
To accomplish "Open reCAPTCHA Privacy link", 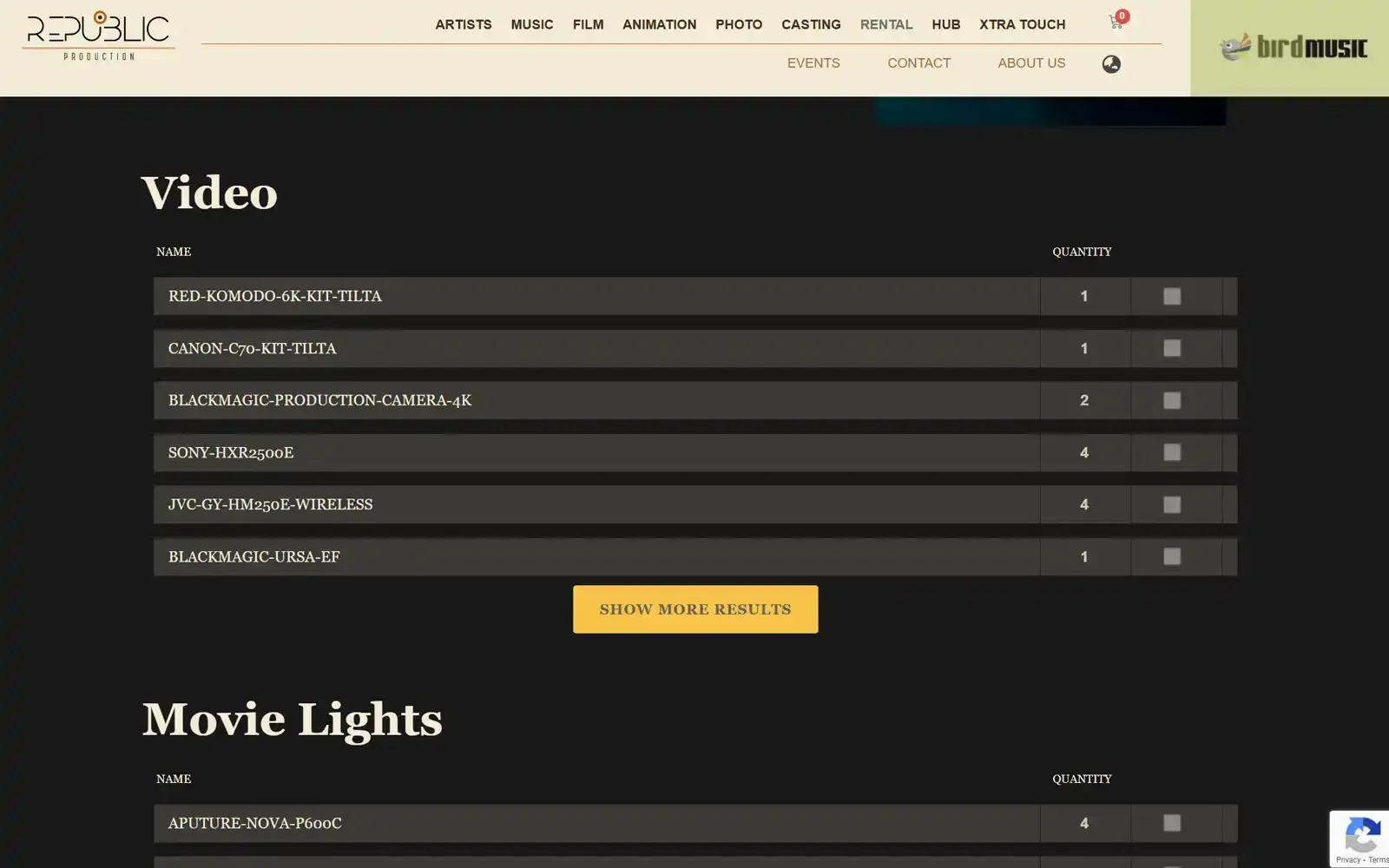I will tap(1347, 860).
